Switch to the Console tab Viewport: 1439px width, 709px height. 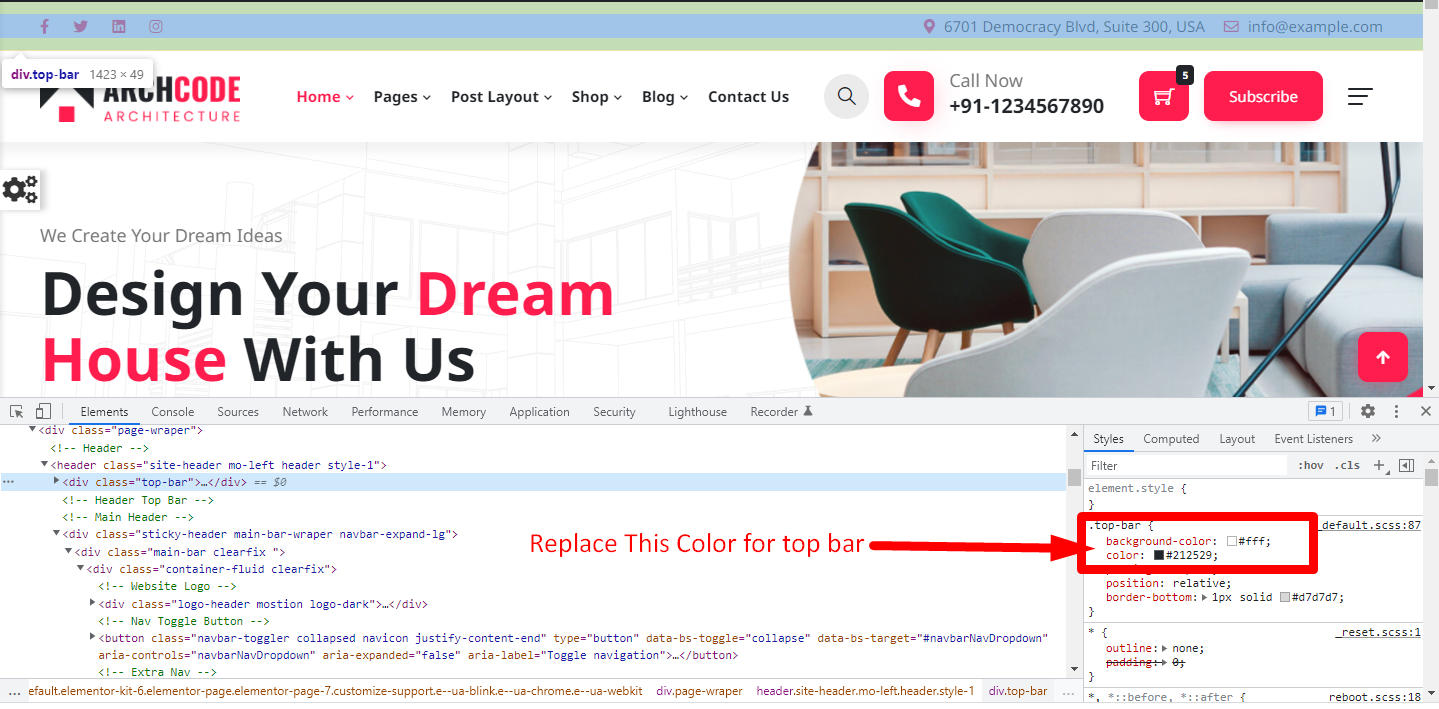pyautogui.click(x=173, y=412)
